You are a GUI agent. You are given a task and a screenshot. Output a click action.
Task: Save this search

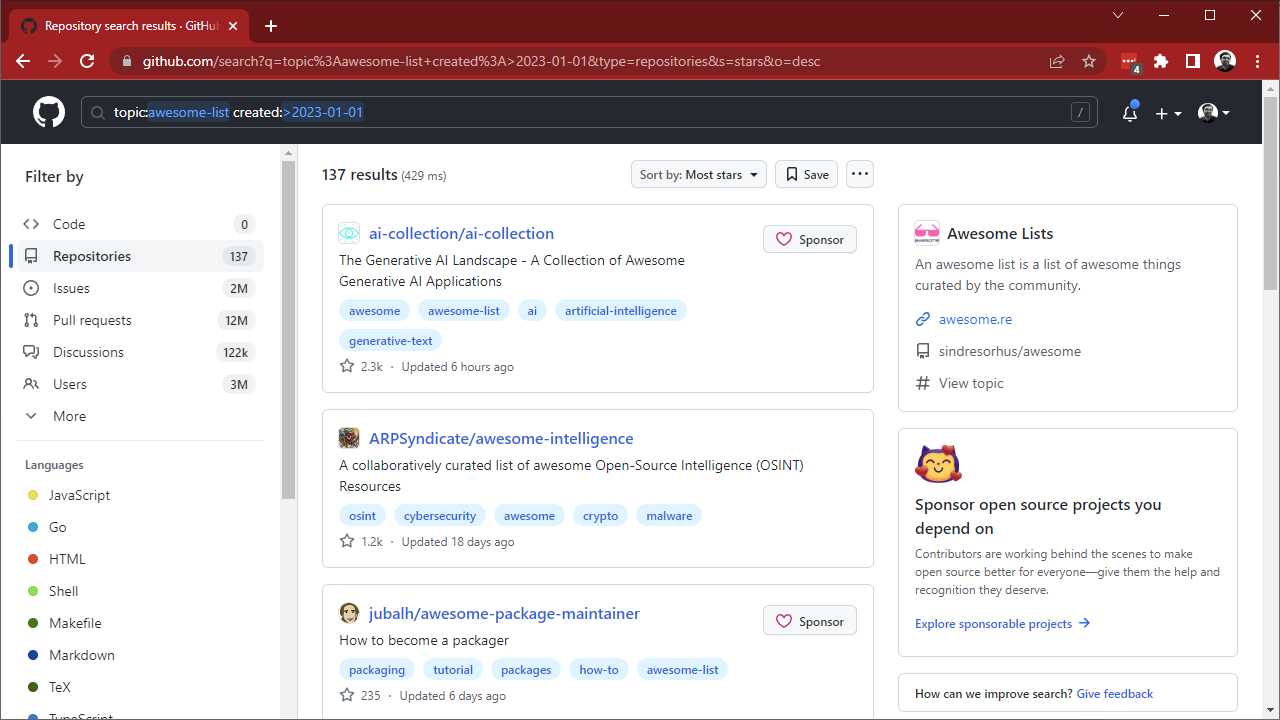click(x=806, y=174)
